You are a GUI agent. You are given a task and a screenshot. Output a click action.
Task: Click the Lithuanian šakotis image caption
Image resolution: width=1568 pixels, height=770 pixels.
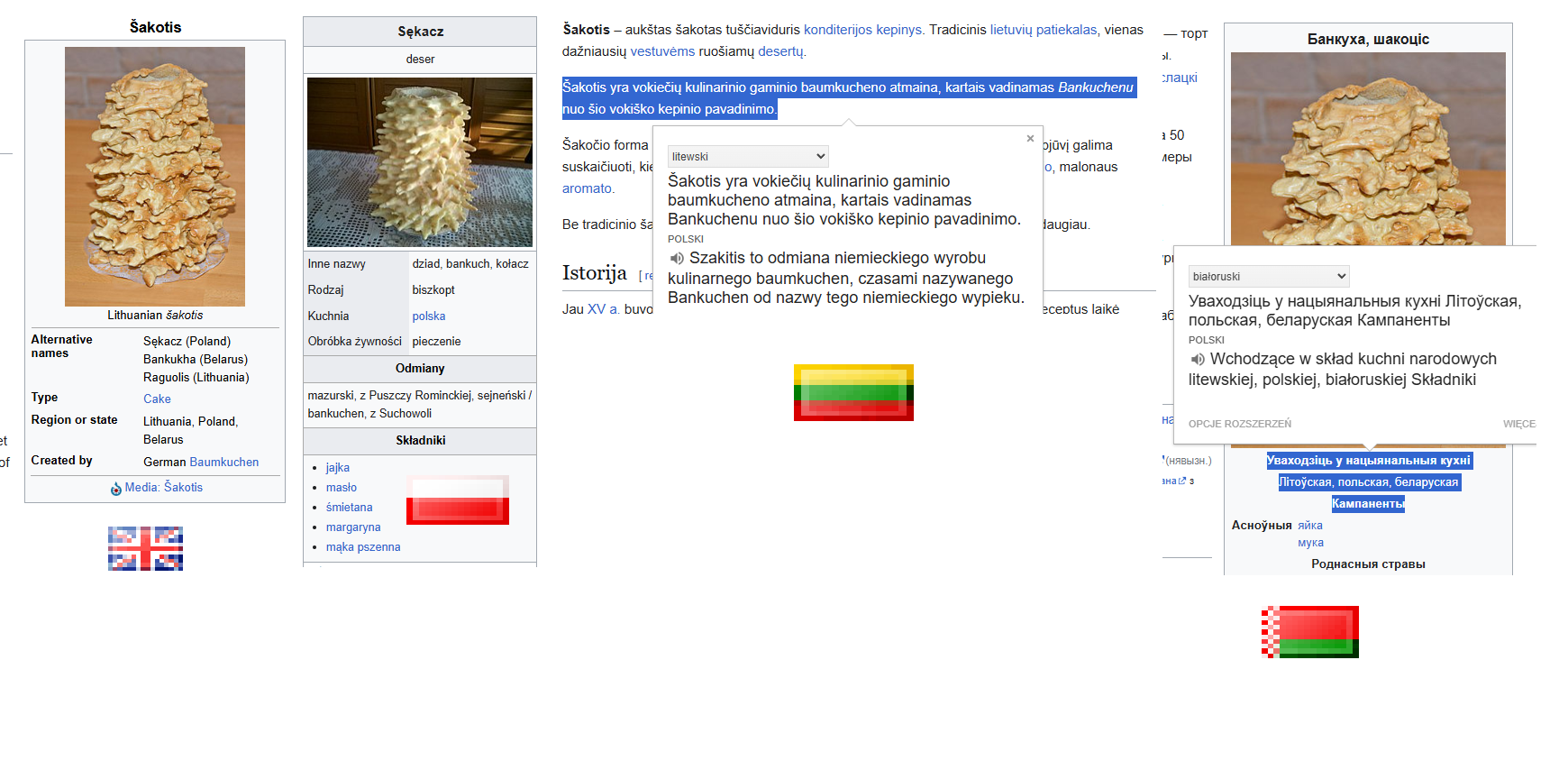155,315
